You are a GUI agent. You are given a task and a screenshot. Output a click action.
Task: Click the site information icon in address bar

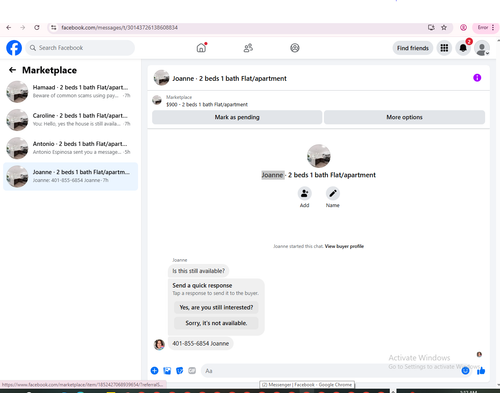(54, 28)
